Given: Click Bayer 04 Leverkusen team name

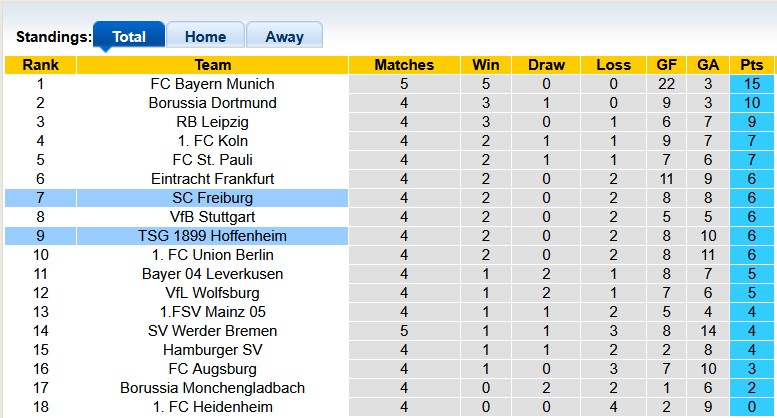Looking at the screenshot, I should [212, 274].
